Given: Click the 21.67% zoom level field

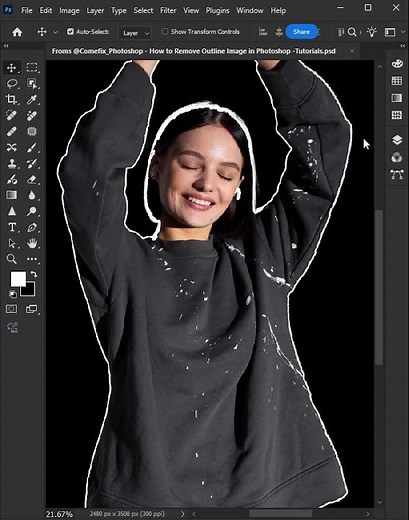Looking at the screenshot, I should pos(59,514).
